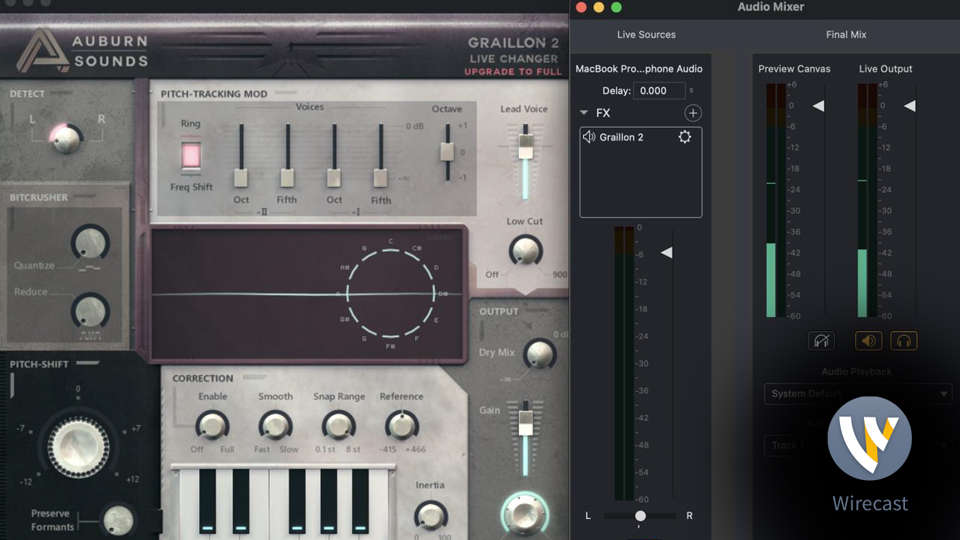Toggle the headphones monitor button
Viewport: 960px width, 540px height.
(x=904, y=340)
